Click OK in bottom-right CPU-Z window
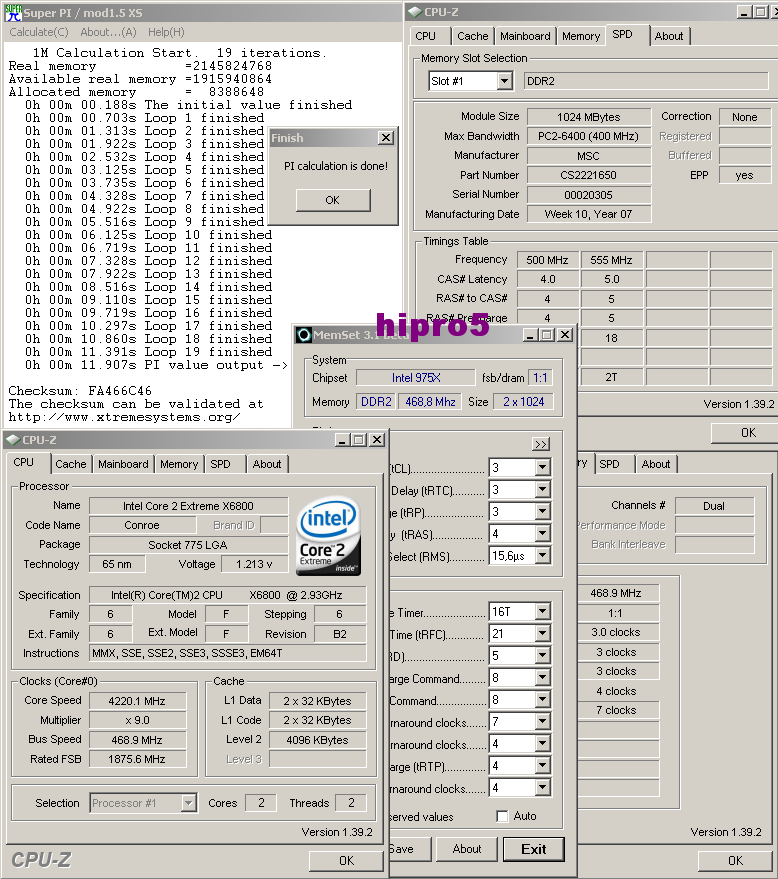 coord(735,861)
